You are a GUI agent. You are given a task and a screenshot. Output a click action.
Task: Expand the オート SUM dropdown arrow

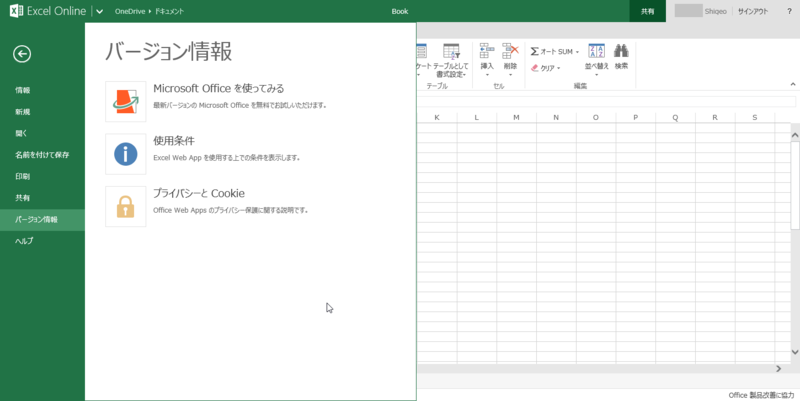click(577, 52)
